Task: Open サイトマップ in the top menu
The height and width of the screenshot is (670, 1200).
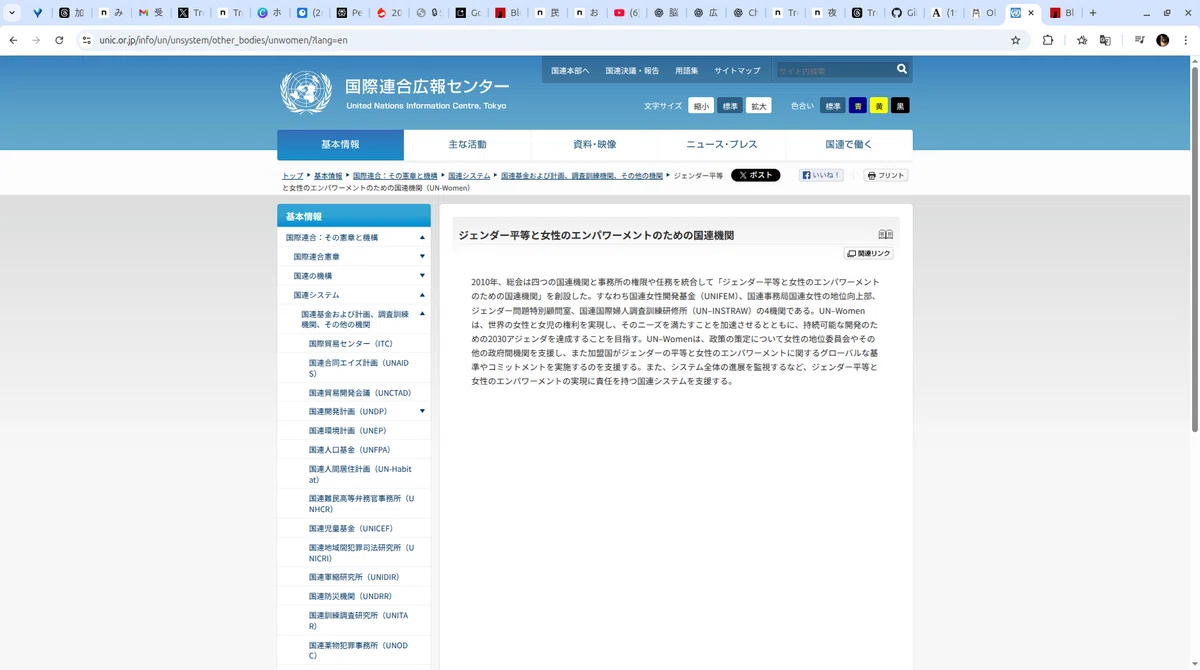Action: coord(737,71)
